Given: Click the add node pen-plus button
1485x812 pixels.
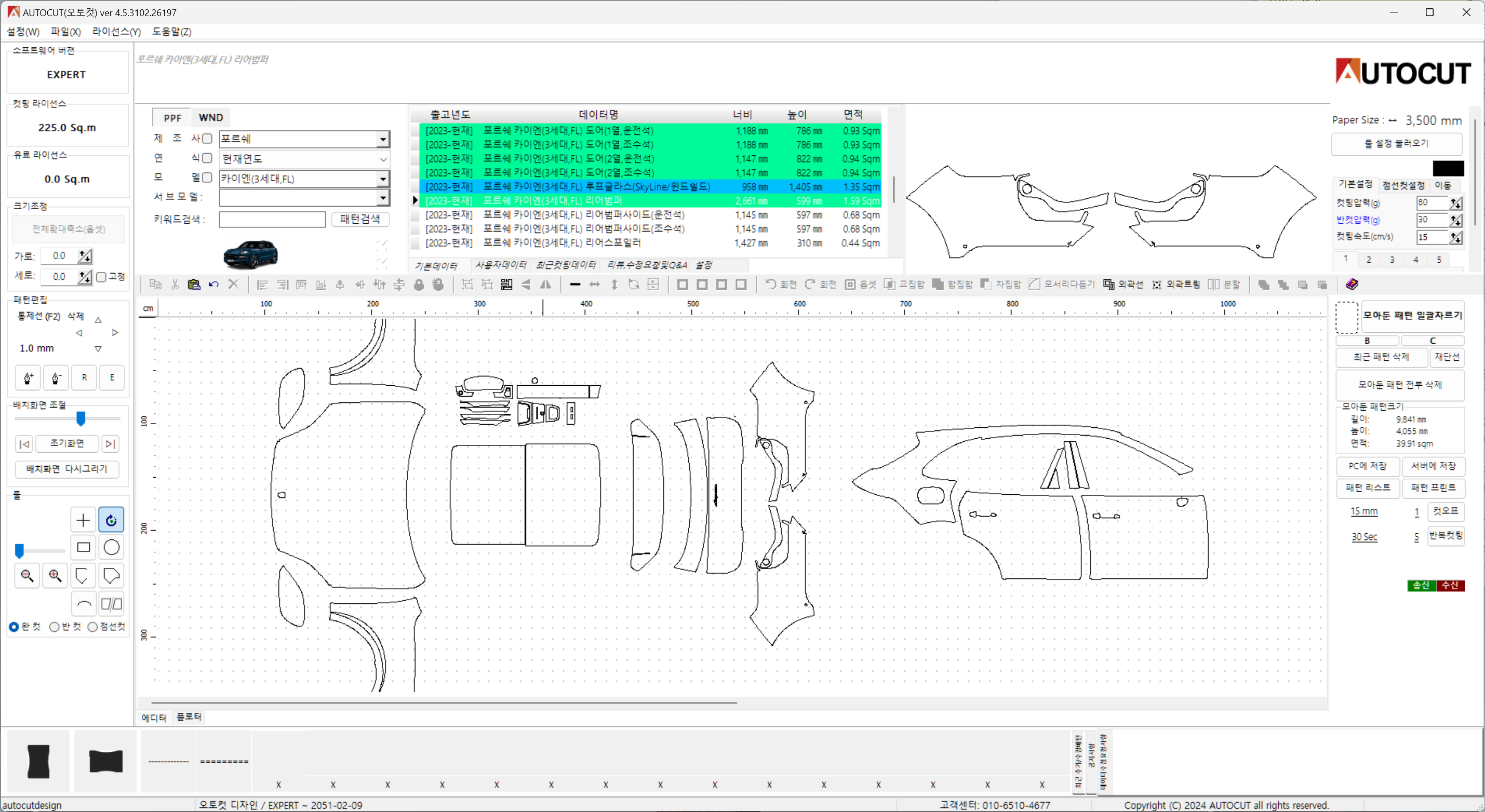Looking at the screenshot, I should [x=28, y=378].
